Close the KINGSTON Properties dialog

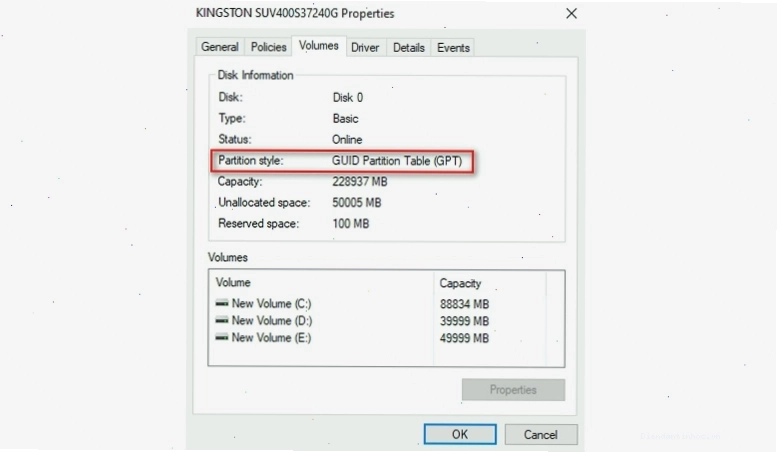coord(571,13)
